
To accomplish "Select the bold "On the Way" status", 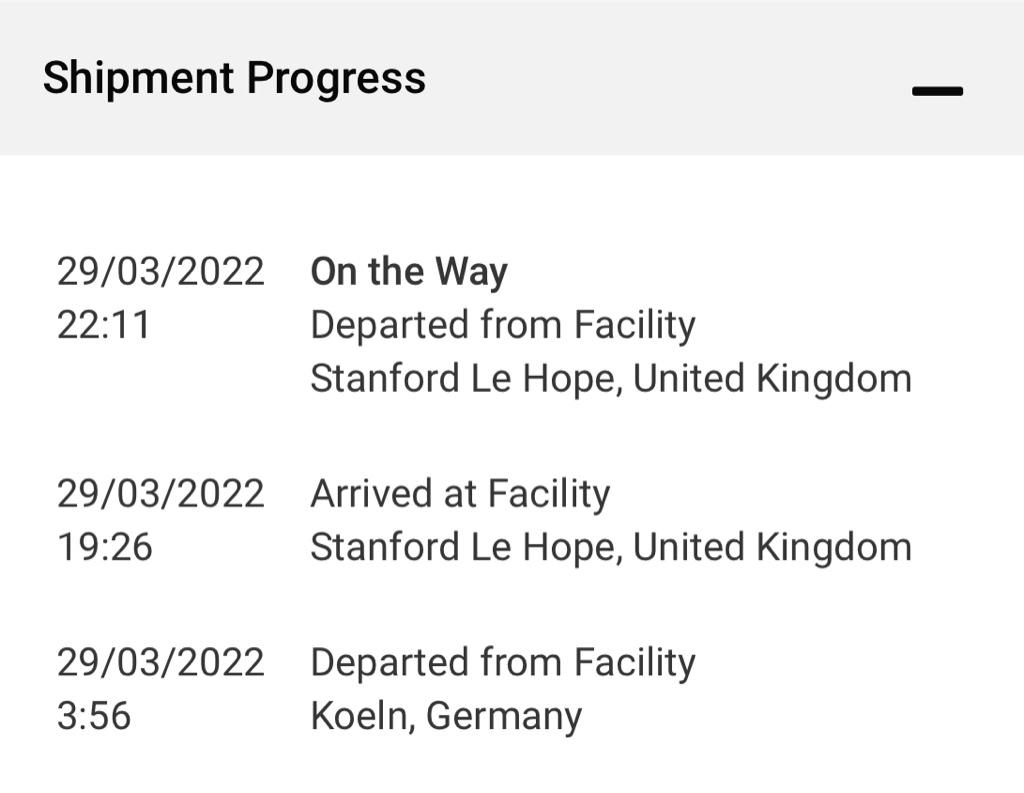I will pyautogui.click(x=409, y=272).
